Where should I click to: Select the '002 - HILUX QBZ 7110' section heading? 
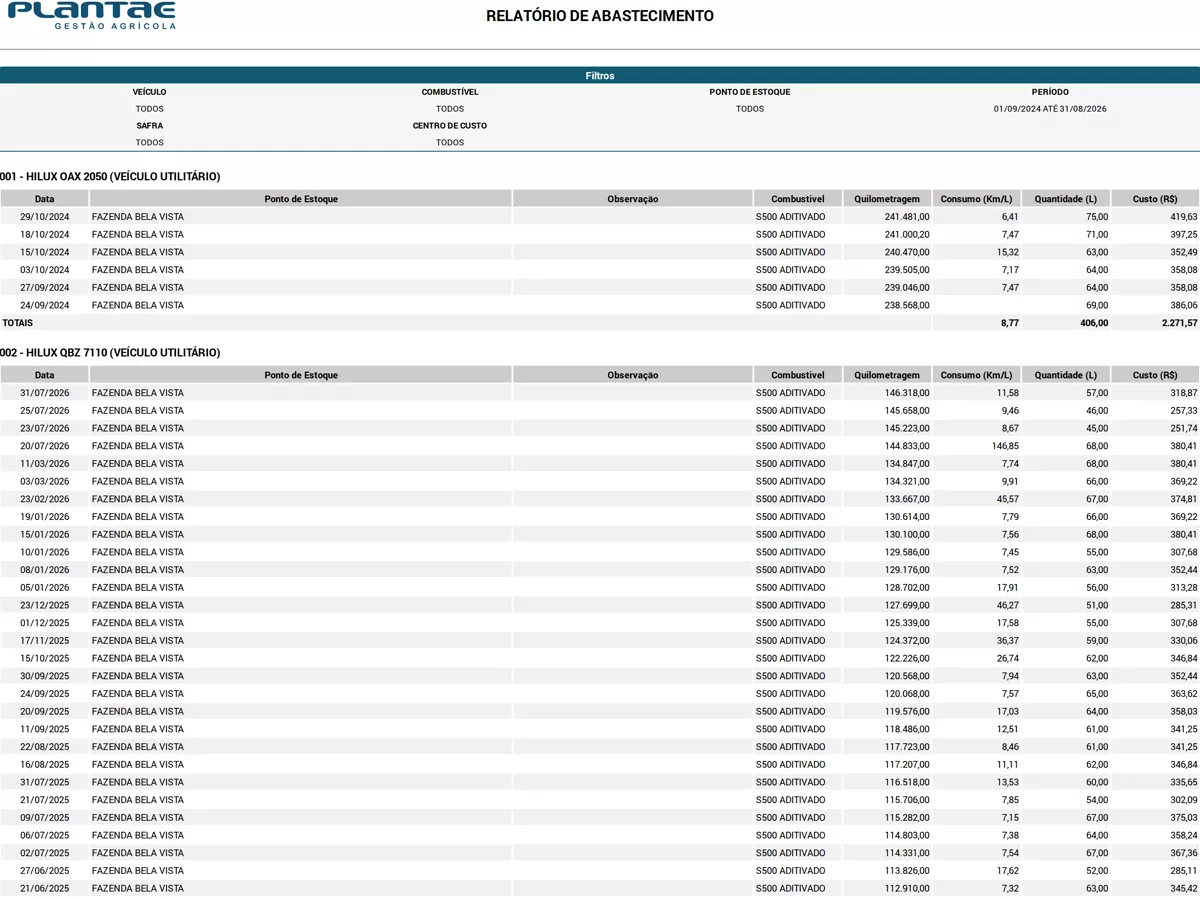point(110,353)
